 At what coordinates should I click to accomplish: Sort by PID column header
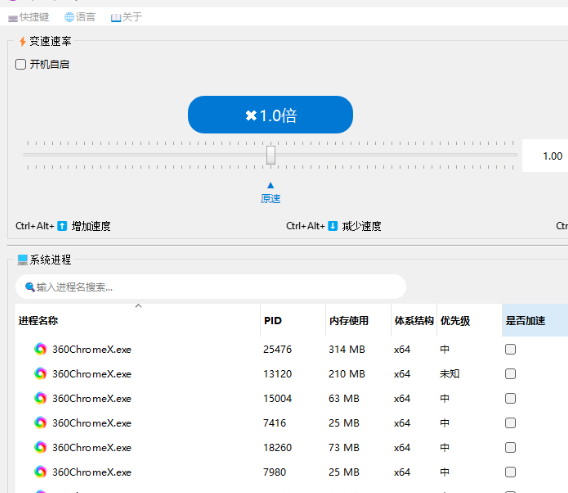(293, 321)
